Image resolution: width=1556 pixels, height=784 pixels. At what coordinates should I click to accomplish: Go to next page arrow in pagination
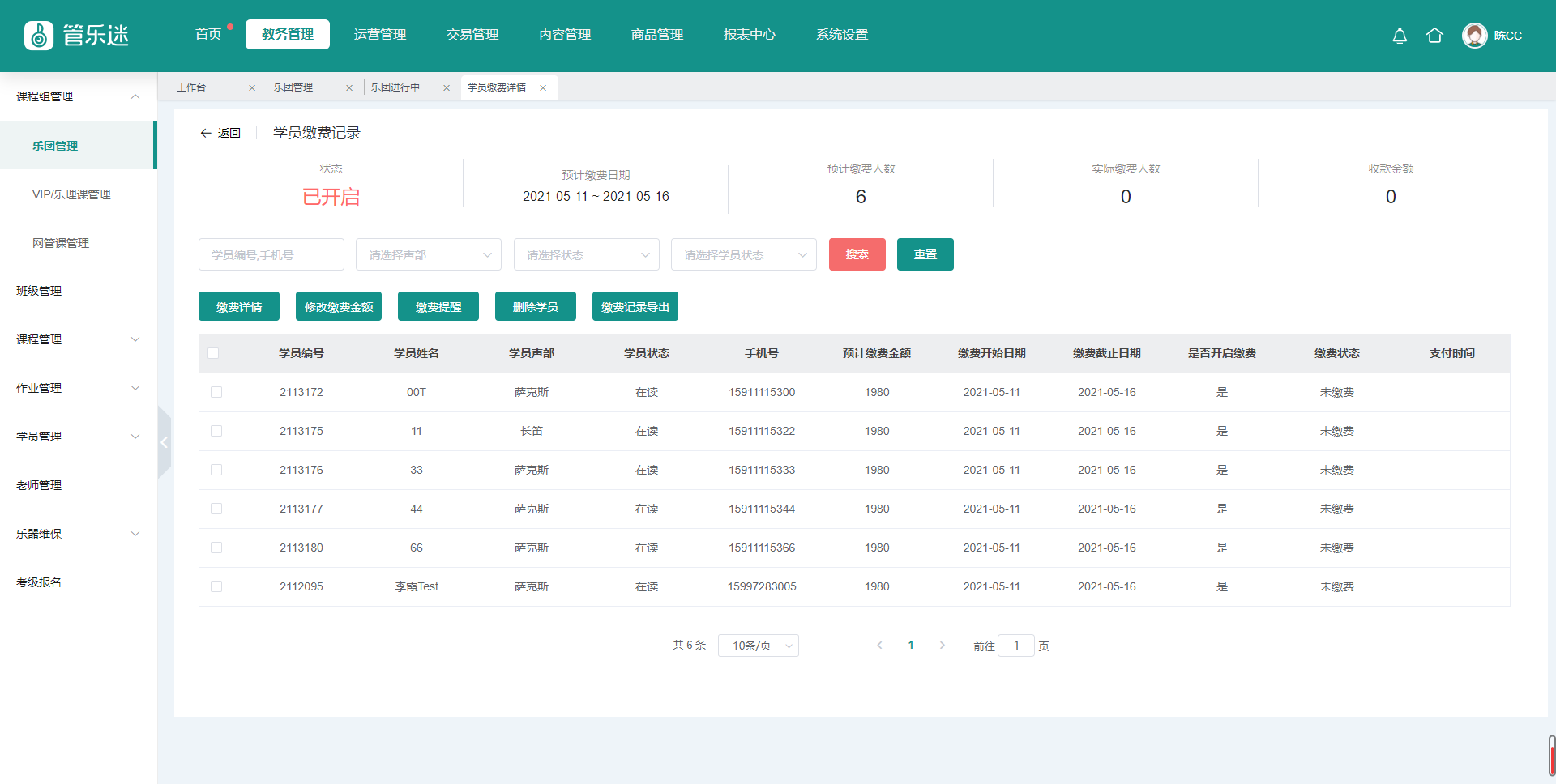click(x=942, y=646)
